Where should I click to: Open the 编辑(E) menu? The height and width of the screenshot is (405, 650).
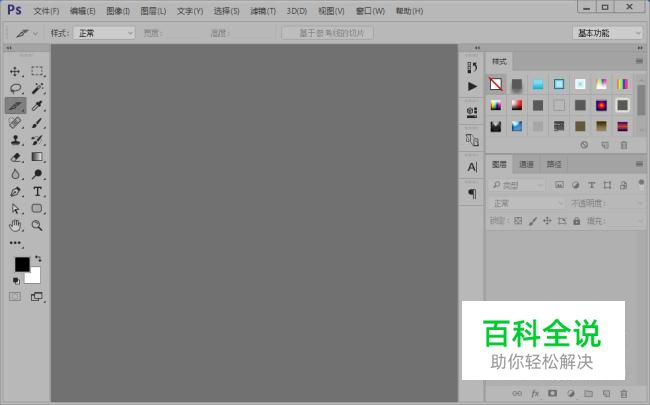pyautogui.click(x=82, y=11)
